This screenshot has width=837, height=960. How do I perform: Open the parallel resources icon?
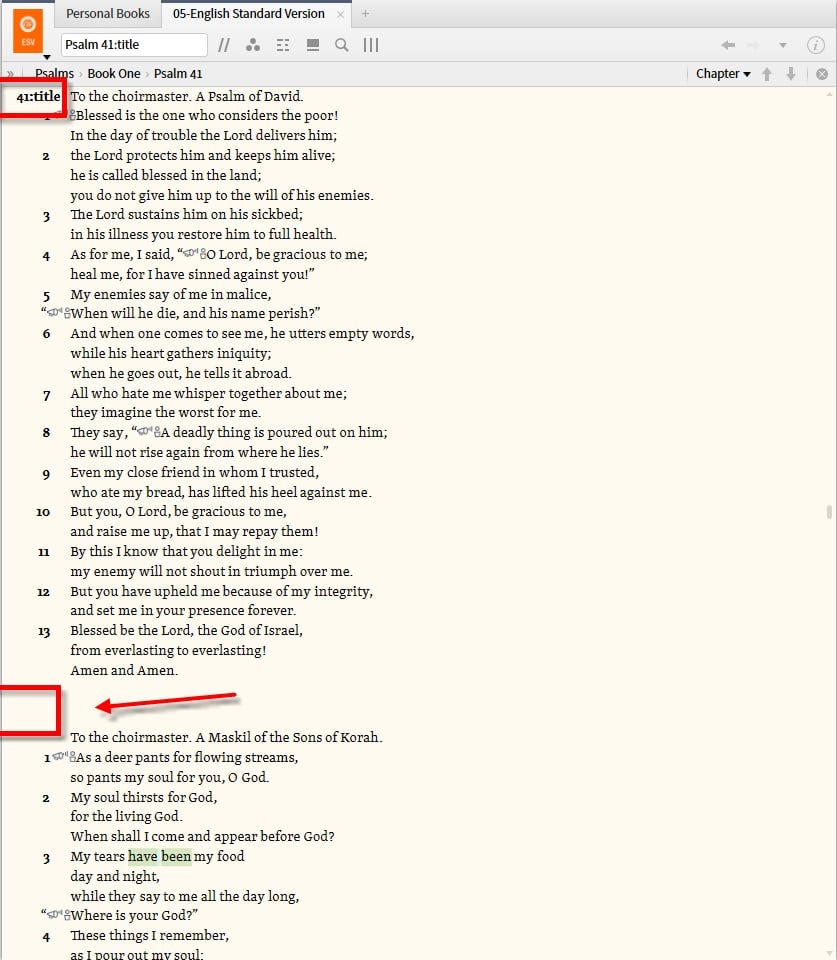(224, 45)
